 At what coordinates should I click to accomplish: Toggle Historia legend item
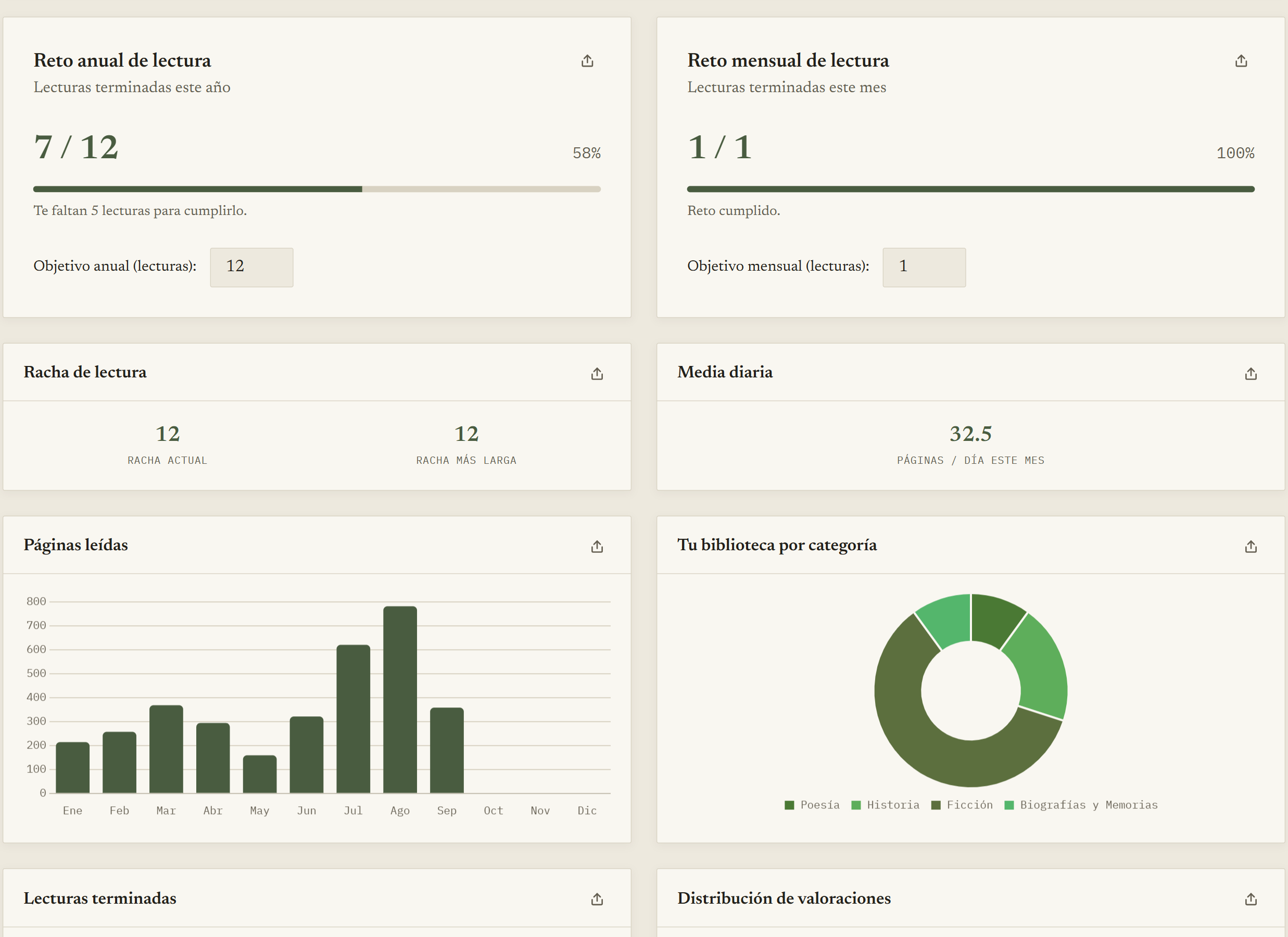point(885,805)
